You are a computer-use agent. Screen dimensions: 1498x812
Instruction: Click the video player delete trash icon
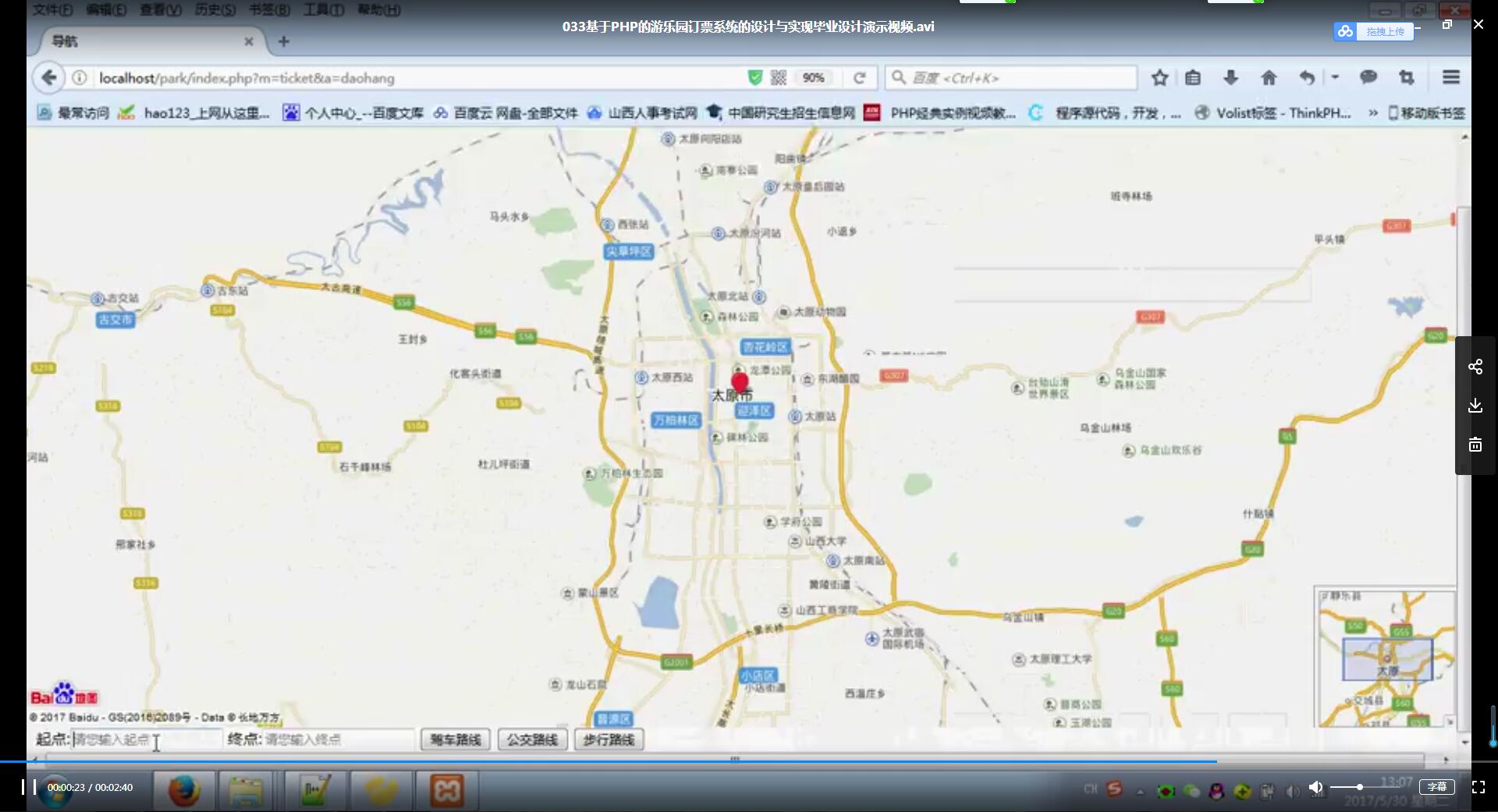(x=1475, y=445)
